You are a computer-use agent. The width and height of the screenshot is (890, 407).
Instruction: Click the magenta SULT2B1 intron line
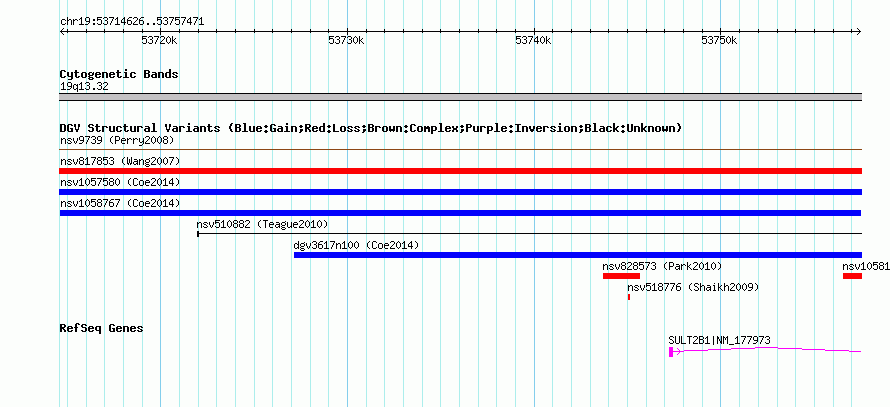pos(767,350)
